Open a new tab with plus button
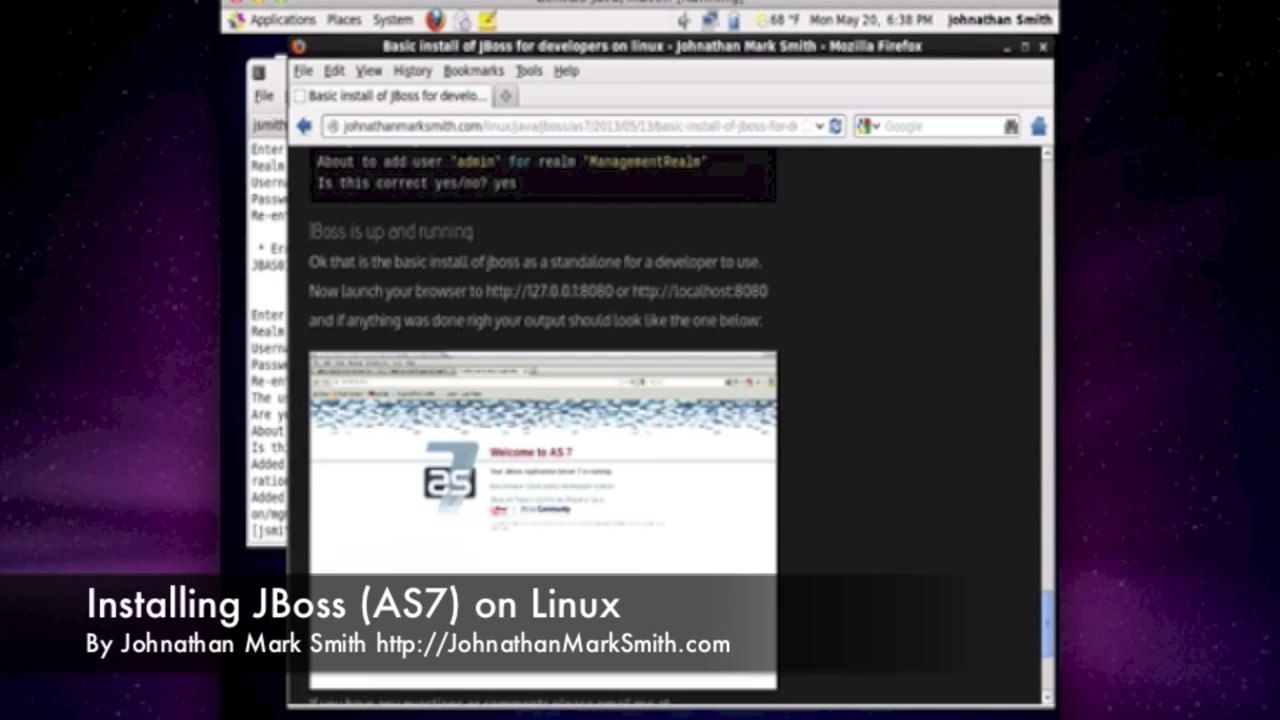The image size is (1280, 720). pyautogui.click(x=505, y=96)
